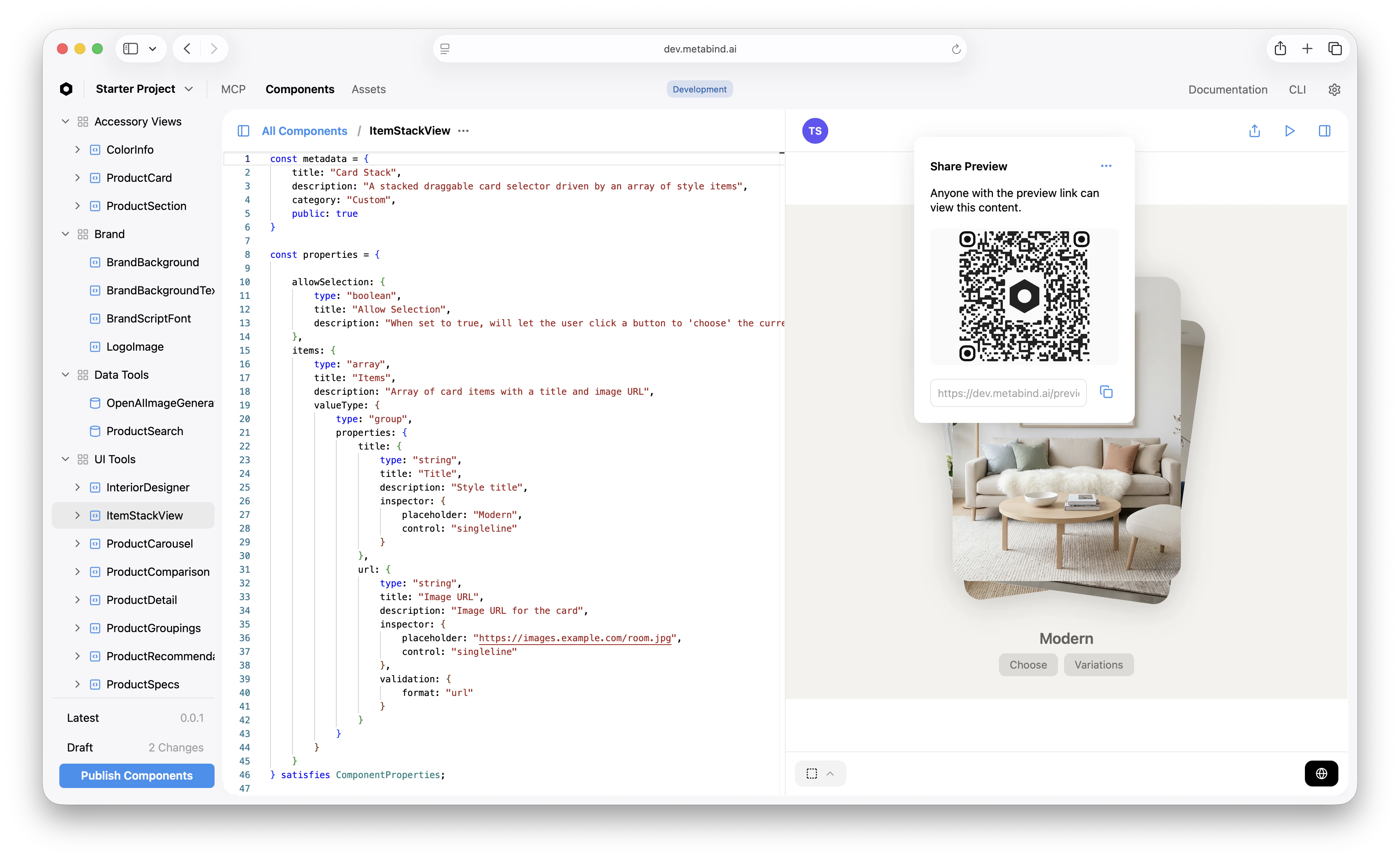Show browser tab overview icon
Viewport: 1400px width, 861px height.
tap(1335, 48)
